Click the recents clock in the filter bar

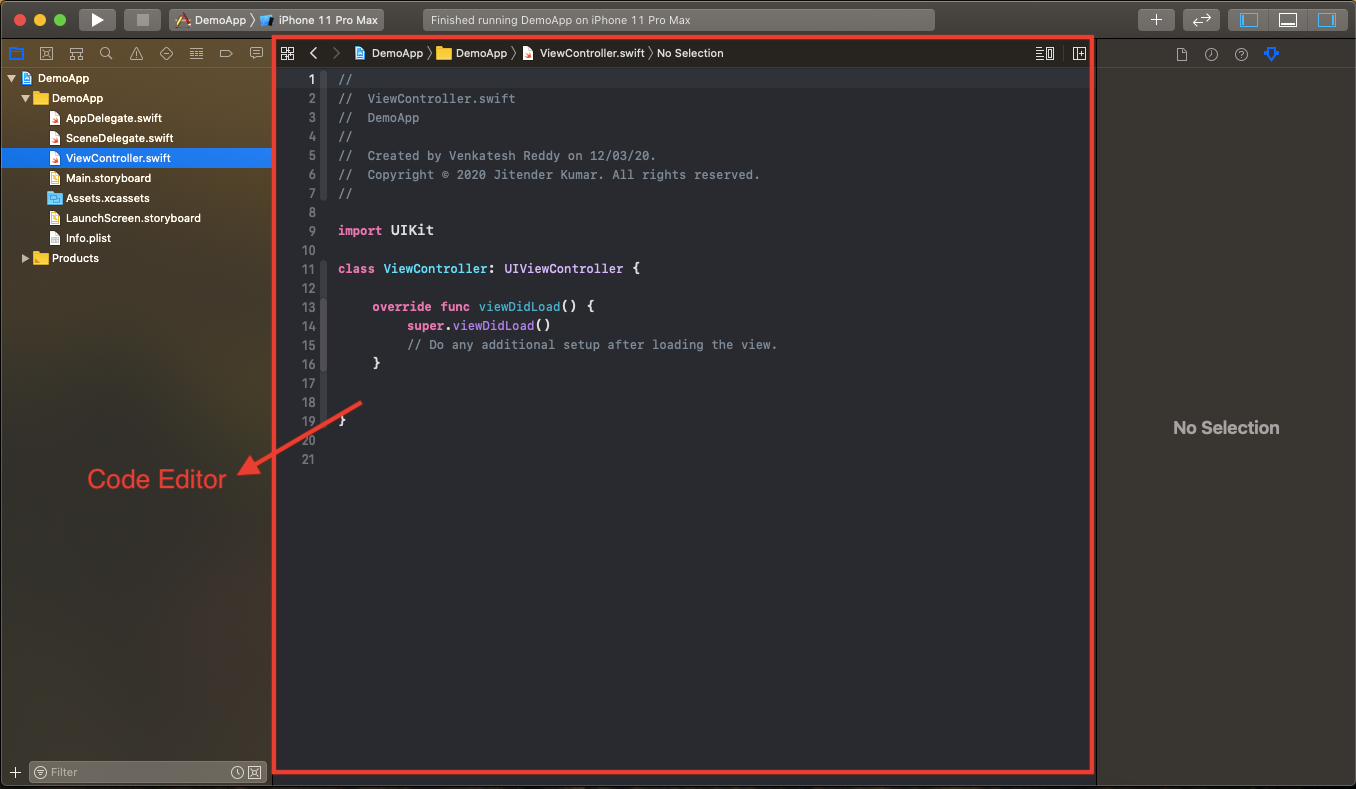point(237,772)
